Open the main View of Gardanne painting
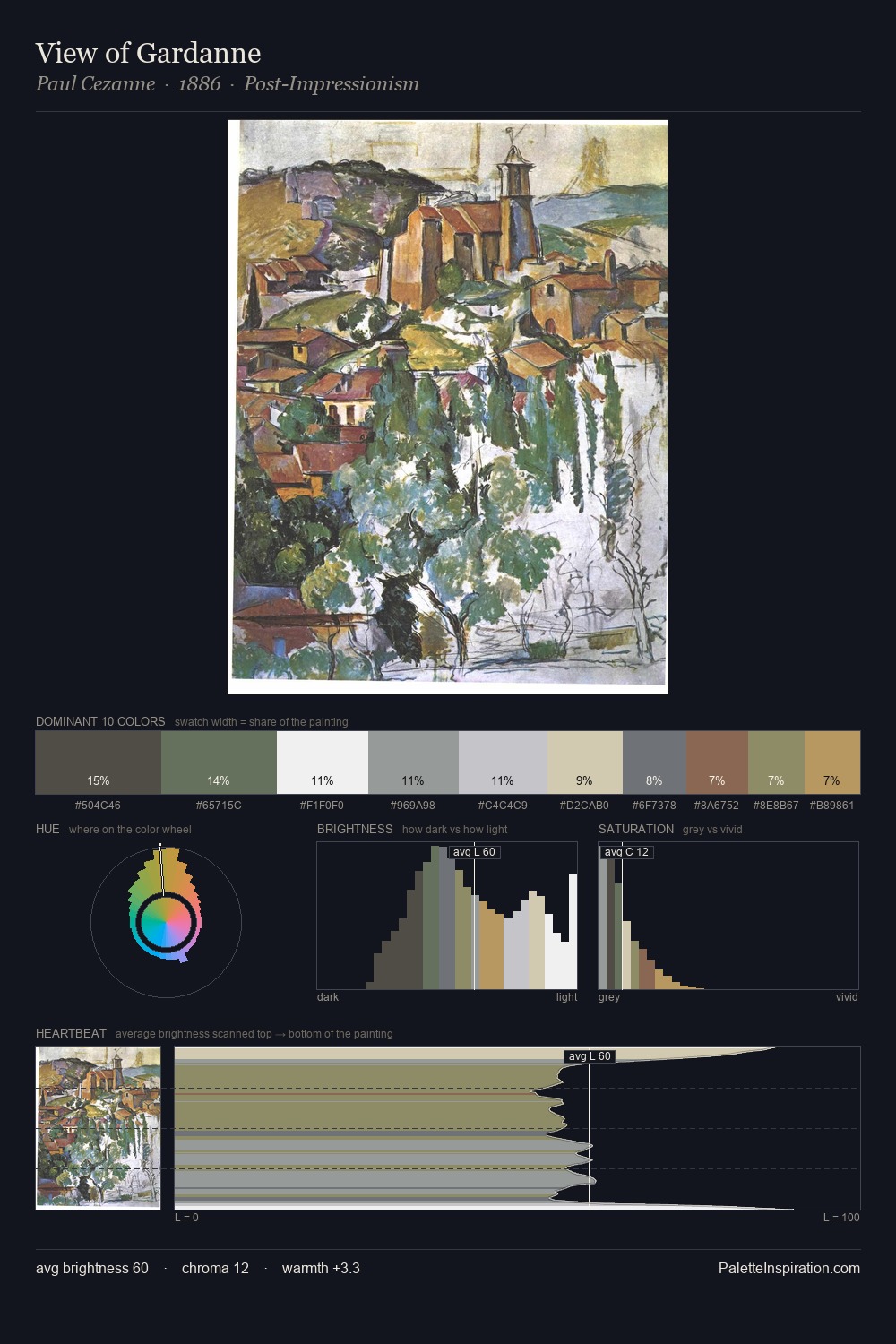The height and width of the screenshot is (1344, 896). coord(448,407)
